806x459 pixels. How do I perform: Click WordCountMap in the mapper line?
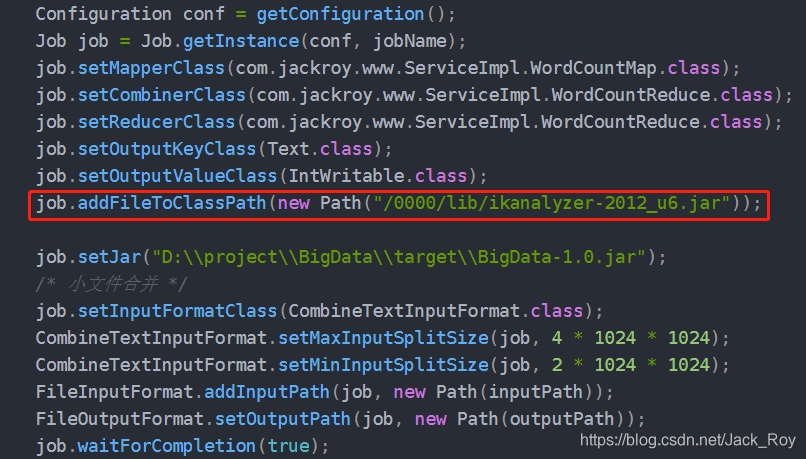click(x=593, y=68)
